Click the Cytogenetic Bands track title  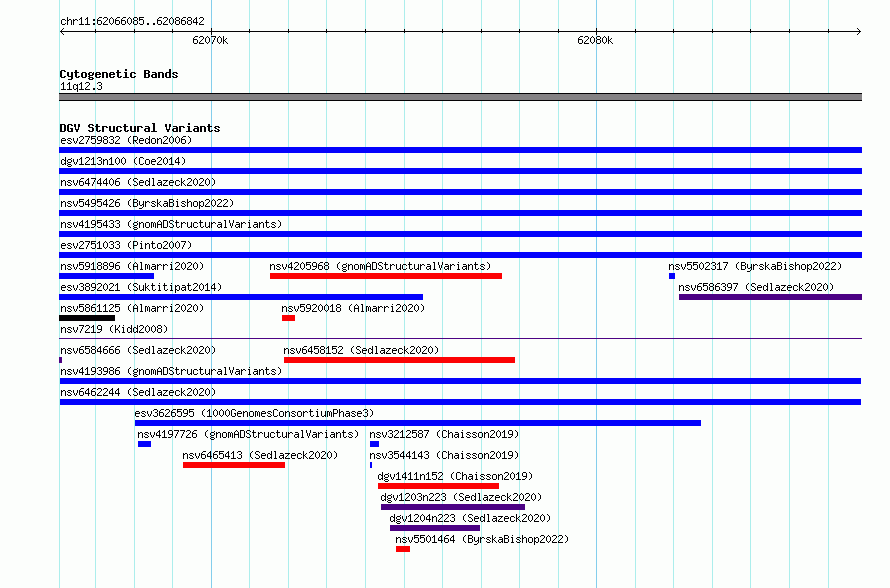[119, 74]
